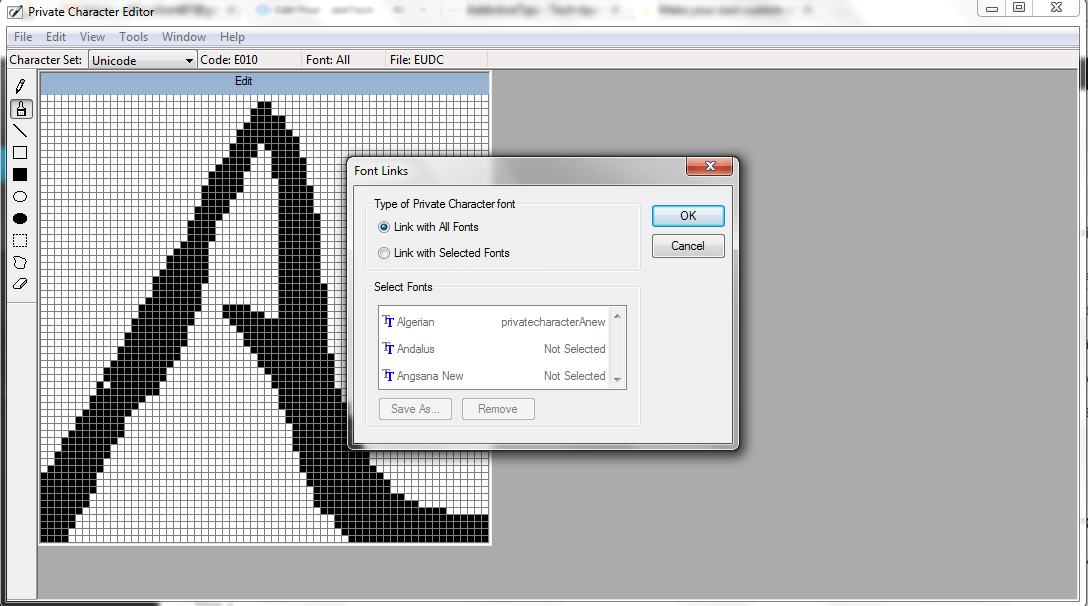Cancel the Font Links dialog
The width and height of the screenshot is (1088, 606).
(688, 246)
